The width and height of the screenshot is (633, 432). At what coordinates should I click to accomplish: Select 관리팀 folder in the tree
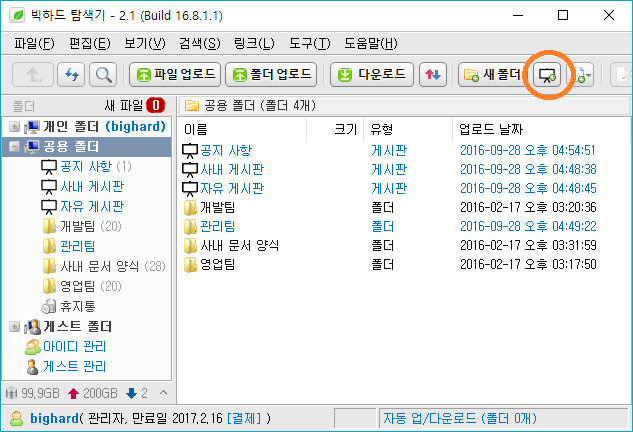tap(78, 246)
